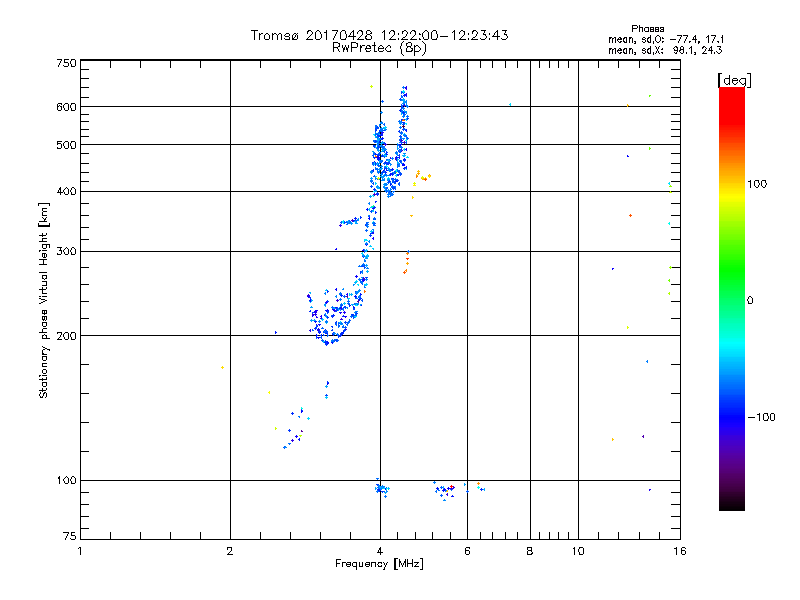
Task: Click the y-axis tick label '600'
Action: pyautogui.click(x=66, y=107)
